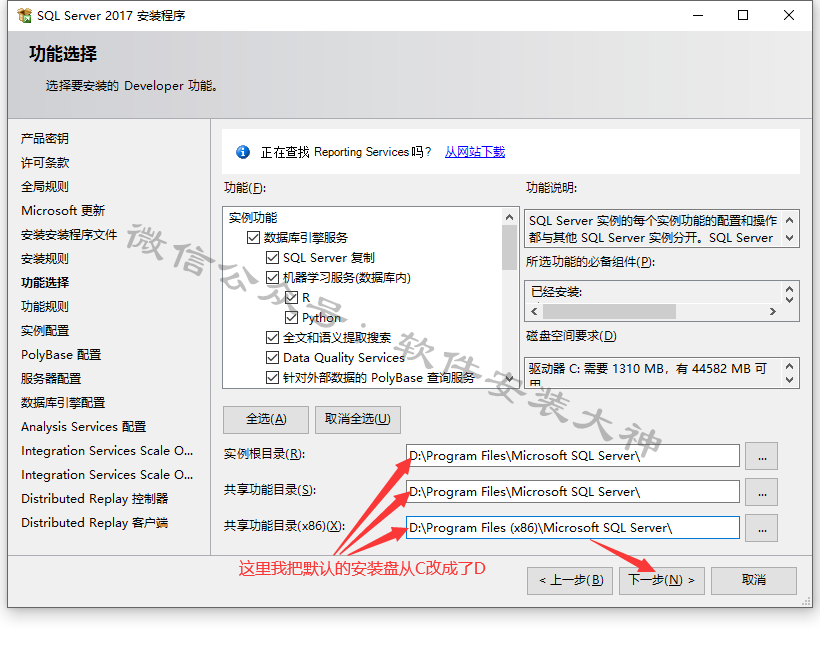Maximize the SQL Server 2017 installer window
Viewport: 820px width, 645px height.
[743, 16]
